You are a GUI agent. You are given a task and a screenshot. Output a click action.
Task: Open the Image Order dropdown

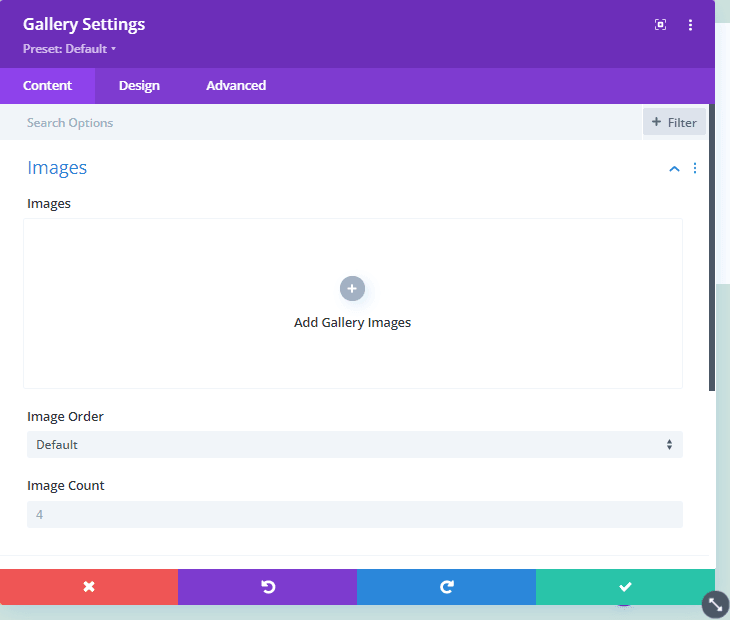pos(353,445)
